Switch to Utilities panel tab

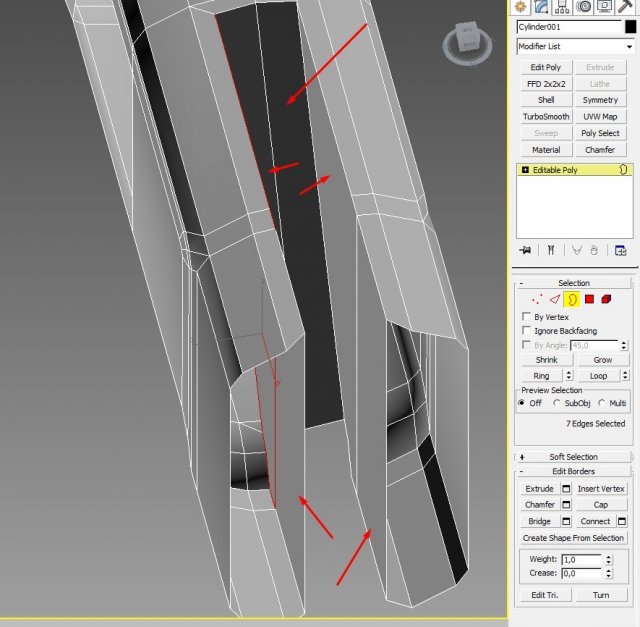[626, 7]
